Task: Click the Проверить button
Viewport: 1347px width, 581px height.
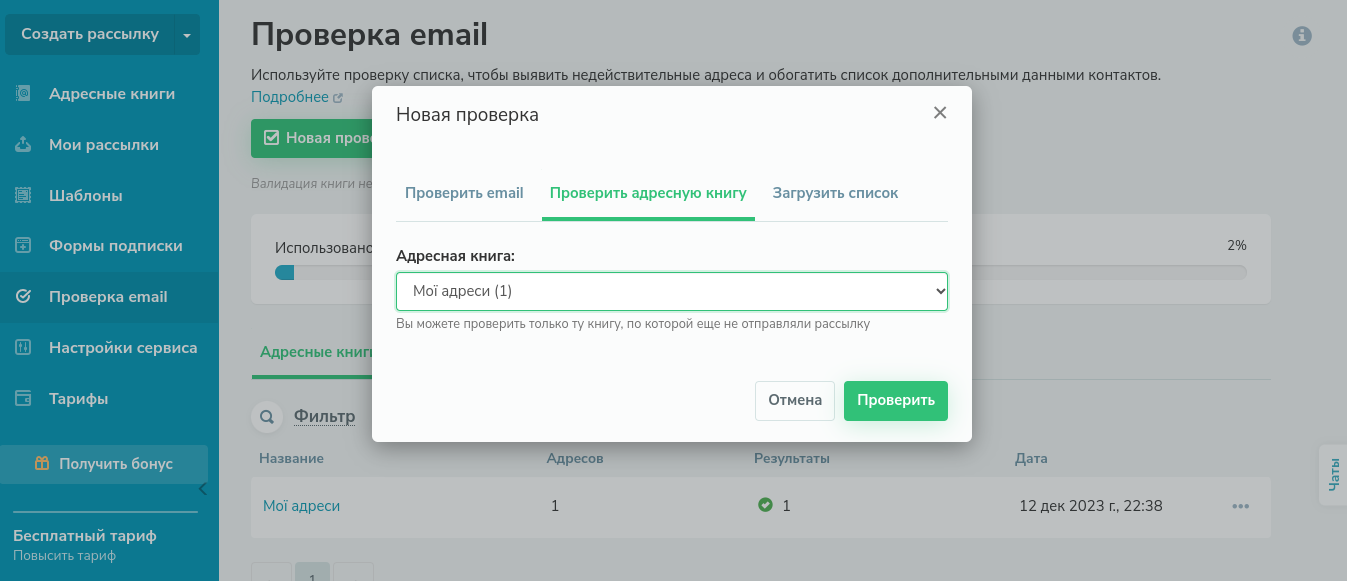Action: click(895, 400)
